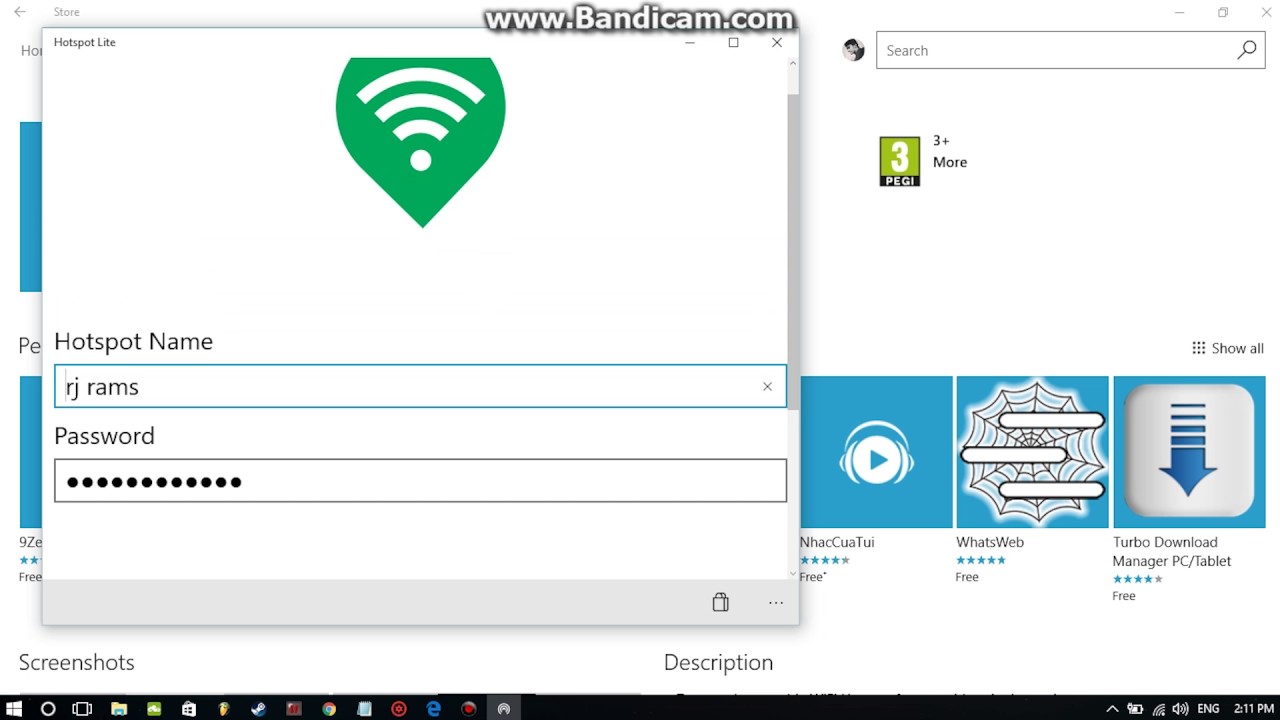Open the WhatsWeb app tile
This screenshot has height=720, width=1280.
[1032, 452]
